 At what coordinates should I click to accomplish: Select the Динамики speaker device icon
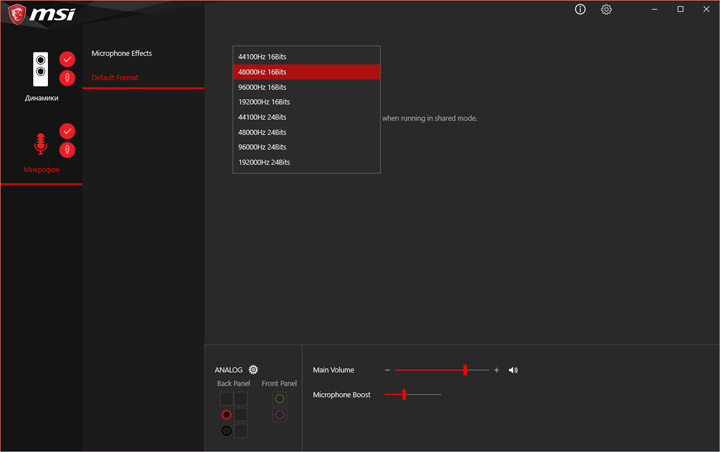(40, 69)
